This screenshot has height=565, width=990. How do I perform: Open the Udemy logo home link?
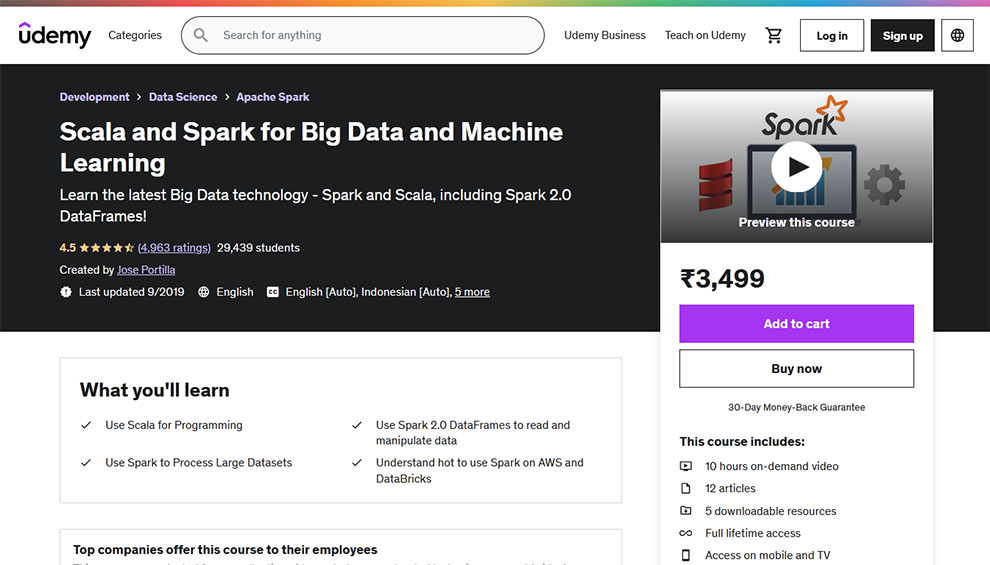point(55,35)
